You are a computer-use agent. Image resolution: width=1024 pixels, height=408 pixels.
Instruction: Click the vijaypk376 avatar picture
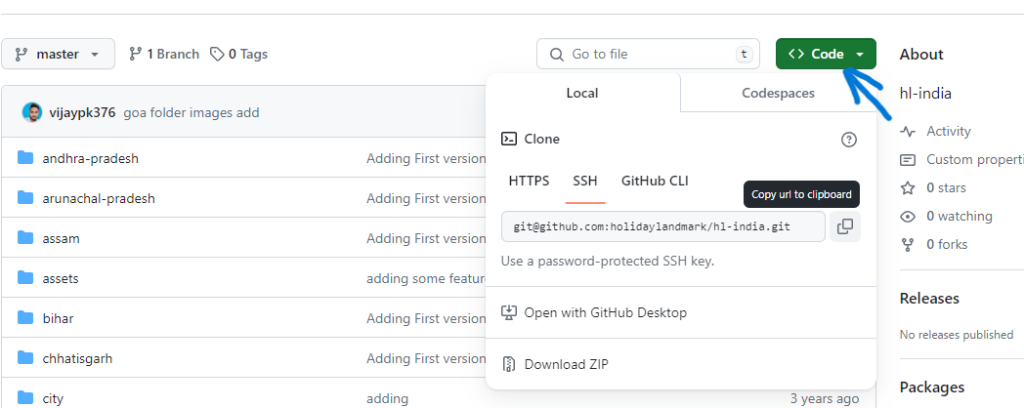32,112
